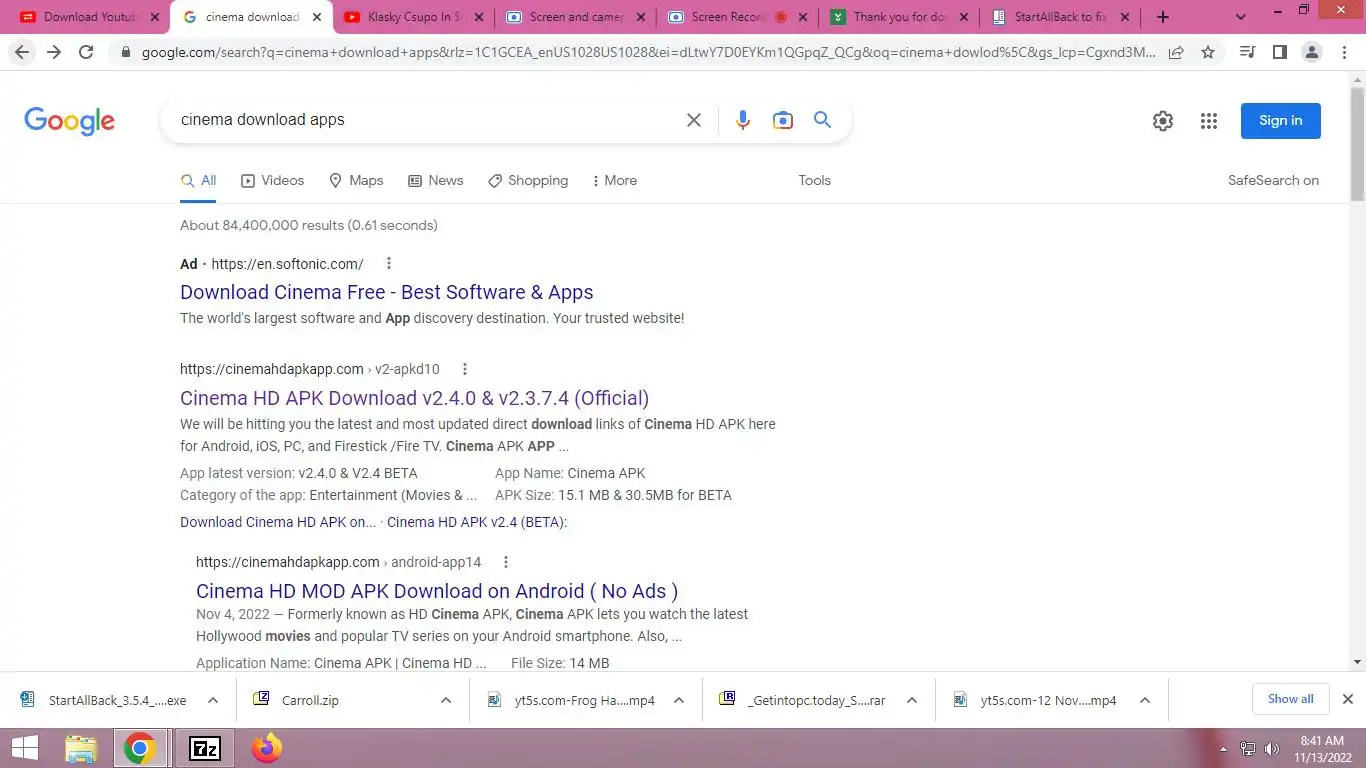Open Download Cinema Free Softonic ad link

pos(386,292)
